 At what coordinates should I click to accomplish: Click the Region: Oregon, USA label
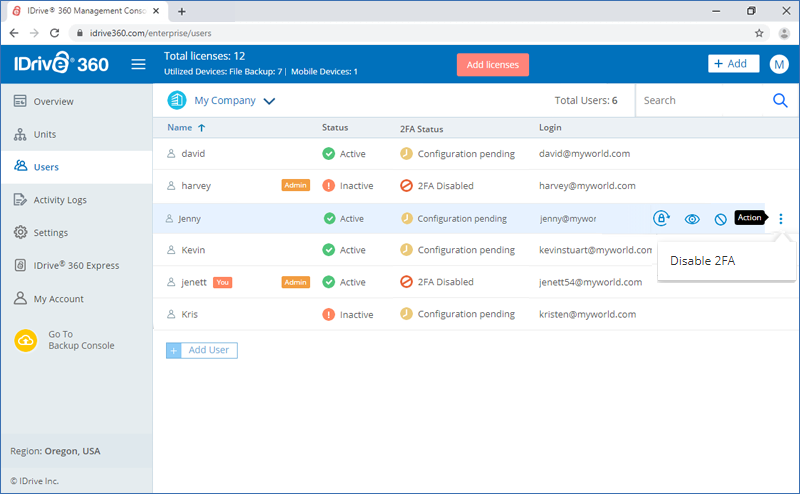[x=55, y=451]
